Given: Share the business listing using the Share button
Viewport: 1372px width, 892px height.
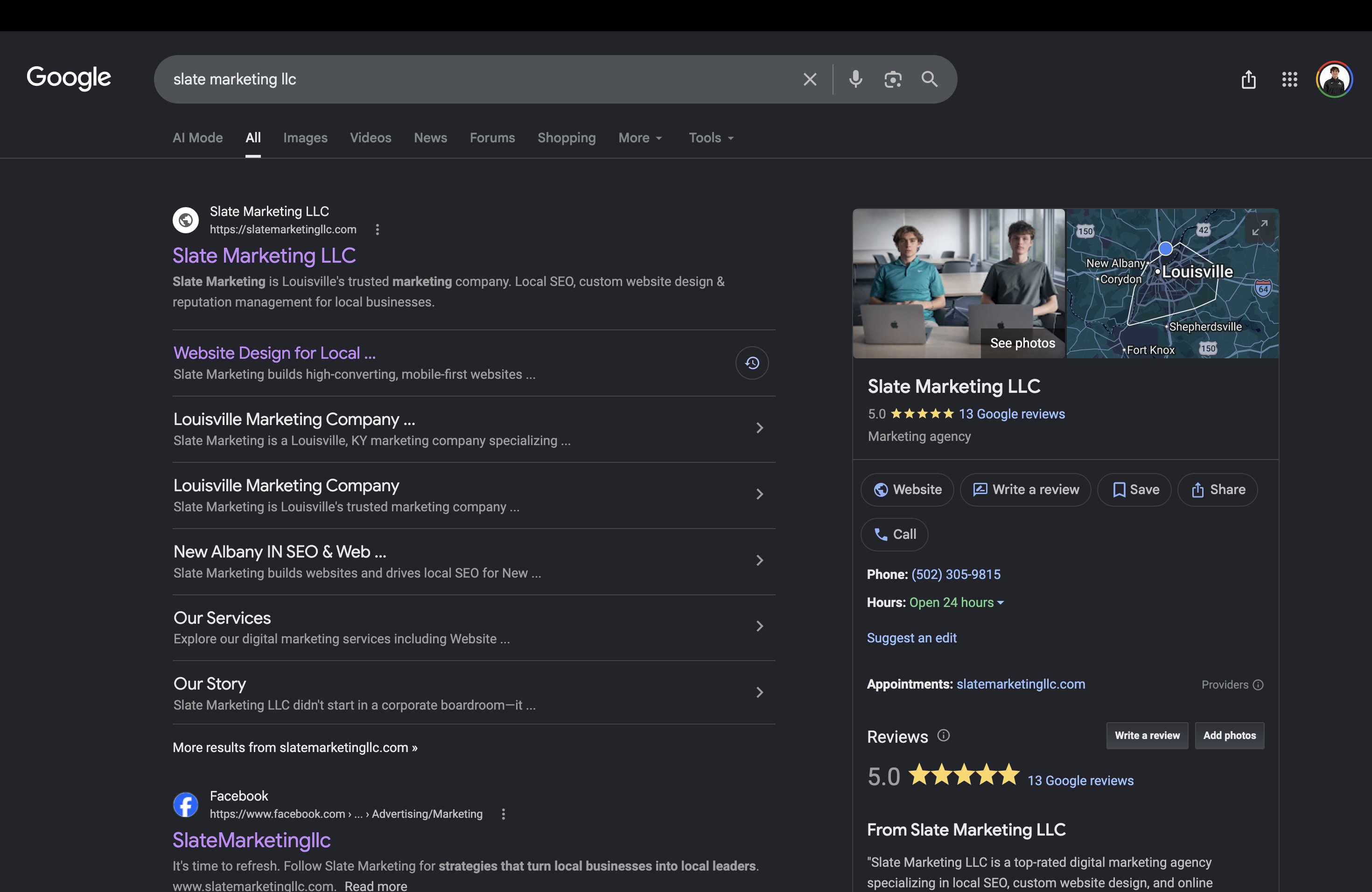Looking at the screenshot, I should (1218, 490).
